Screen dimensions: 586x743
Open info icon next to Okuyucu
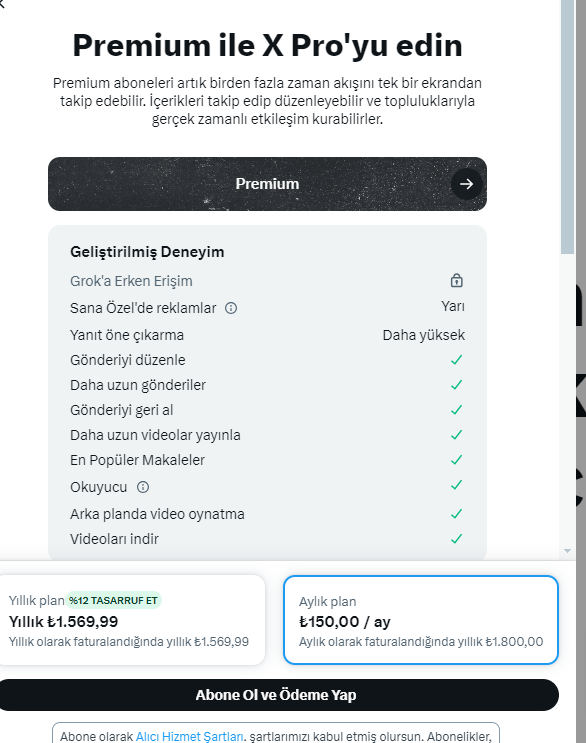click(x=143, y=487)
